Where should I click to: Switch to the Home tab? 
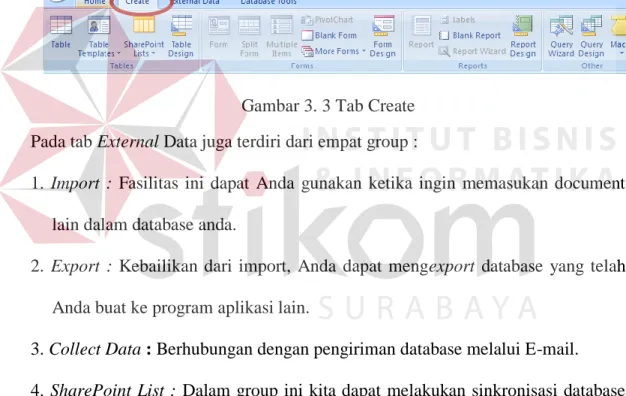tap(95, 2)
